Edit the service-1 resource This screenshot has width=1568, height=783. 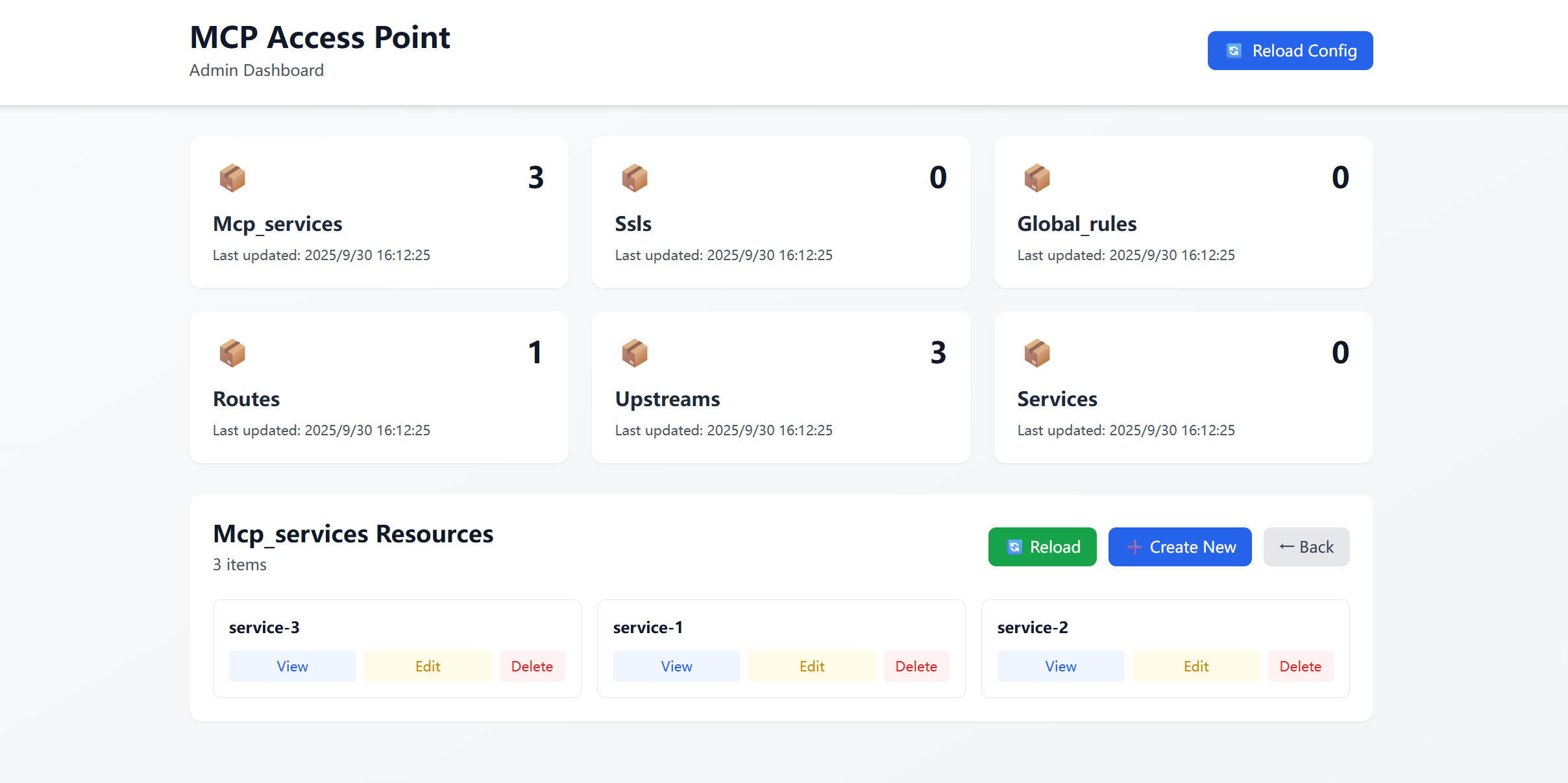[811, 666]
